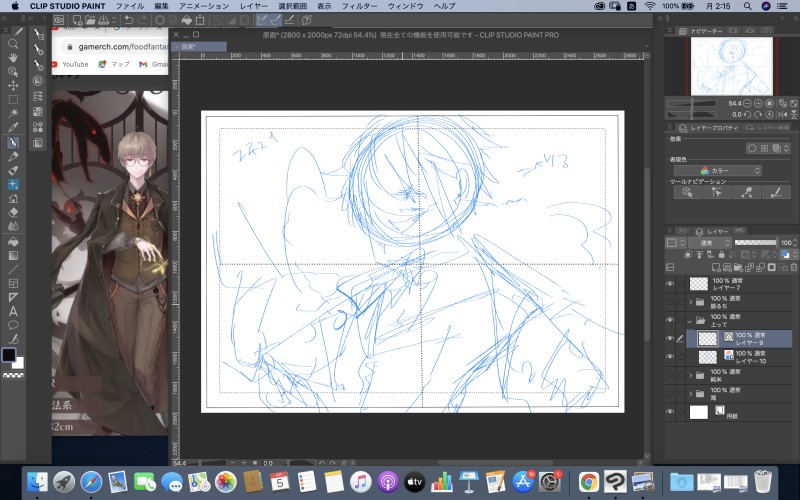Open 編集 menu

161,6
